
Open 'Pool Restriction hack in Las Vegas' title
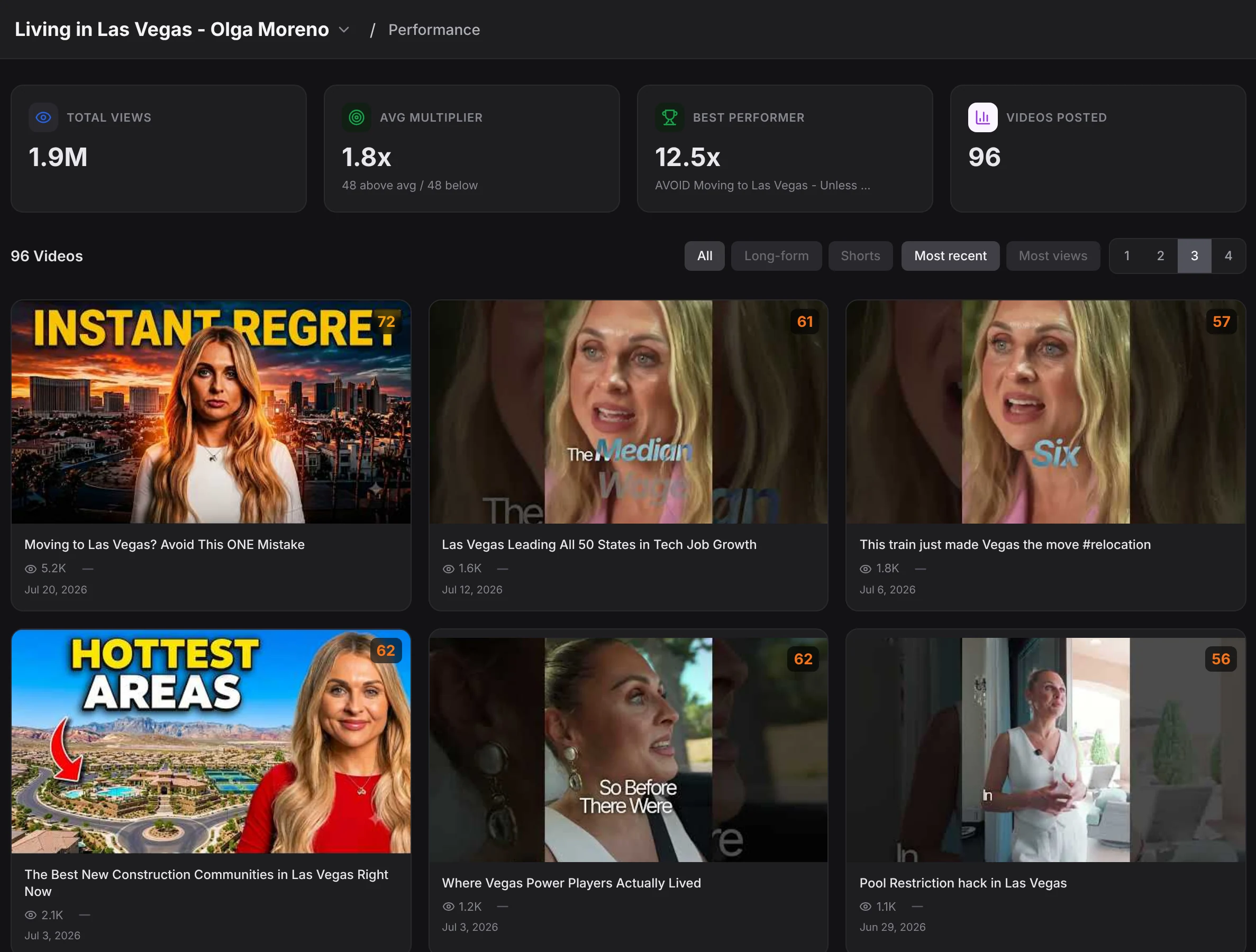(x=963, y=883)
